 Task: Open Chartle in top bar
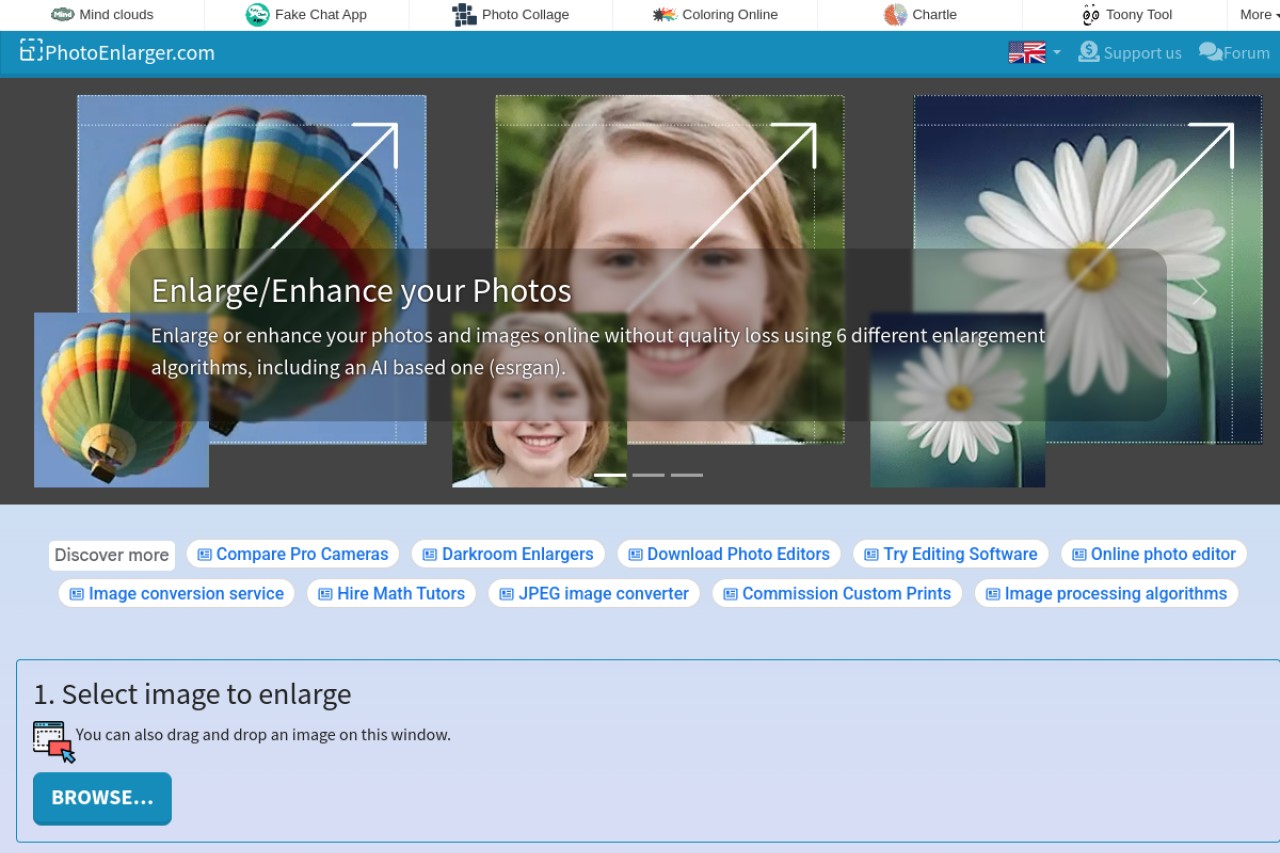click(x=920, y=14)
